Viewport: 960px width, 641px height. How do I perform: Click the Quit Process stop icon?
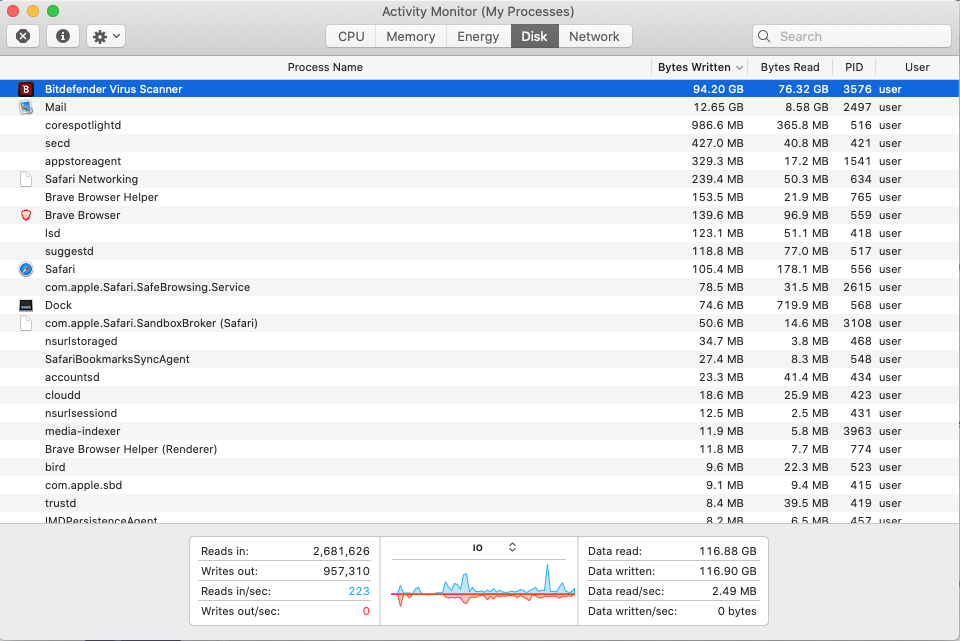pyautogui.click(x=23, y=36)
